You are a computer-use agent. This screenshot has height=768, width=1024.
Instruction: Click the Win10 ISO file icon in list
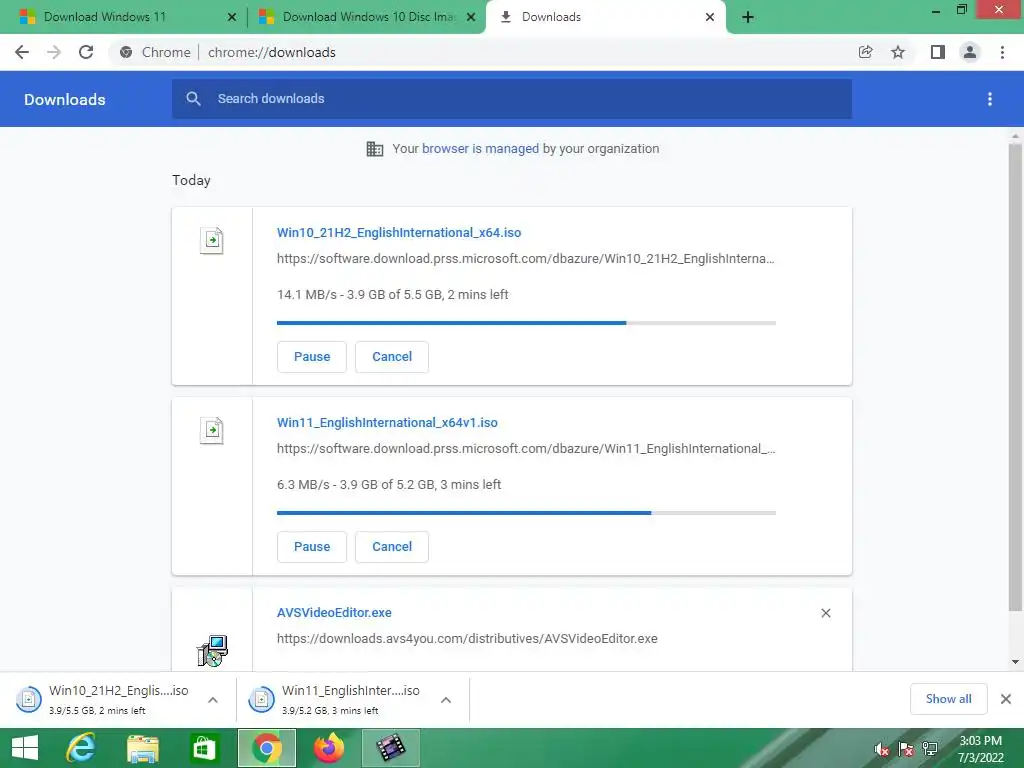click(x=212, y=240)
